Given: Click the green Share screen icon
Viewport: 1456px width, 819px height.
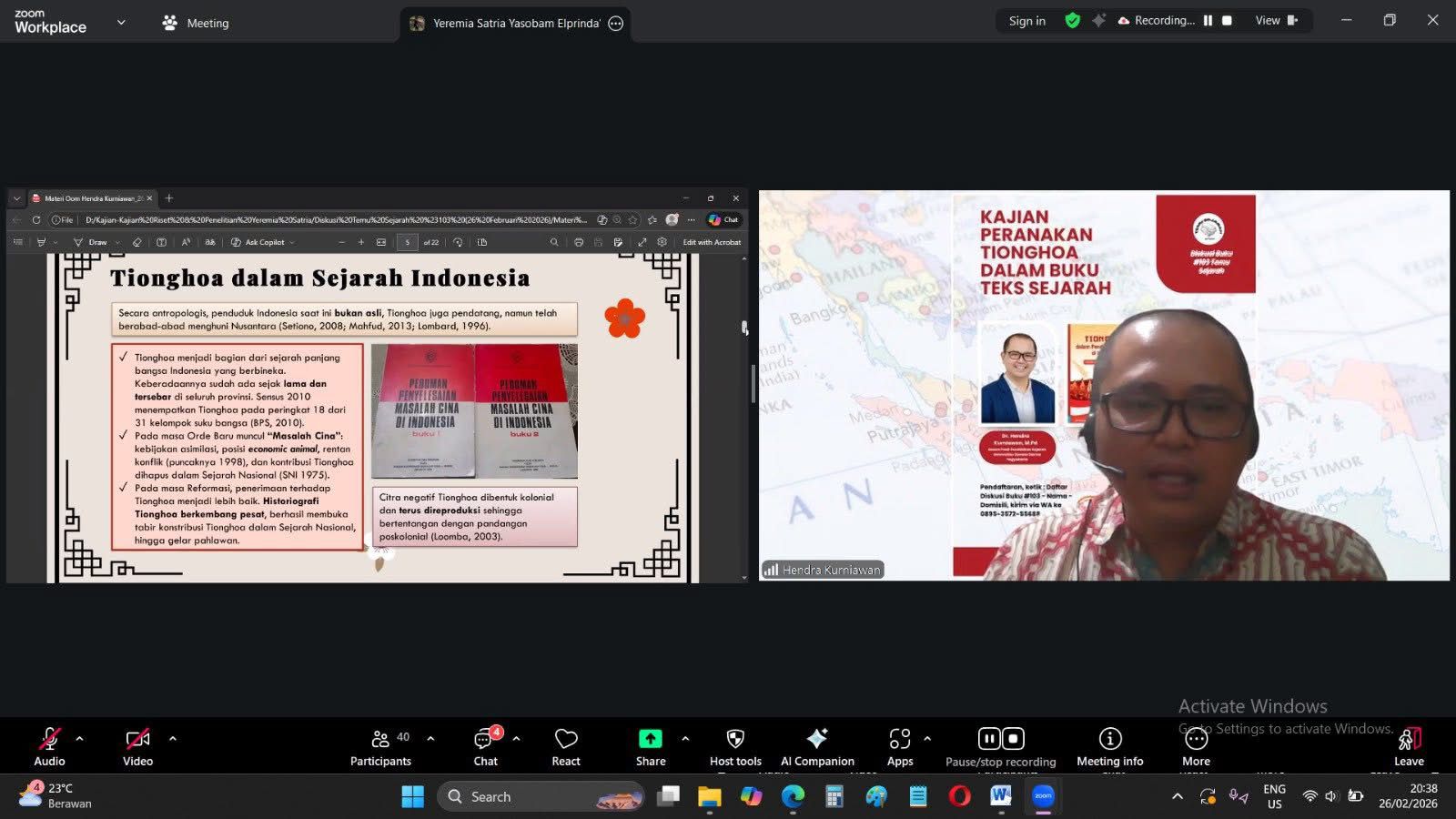Looking at the screenshot, I should (x=650, y=739).
